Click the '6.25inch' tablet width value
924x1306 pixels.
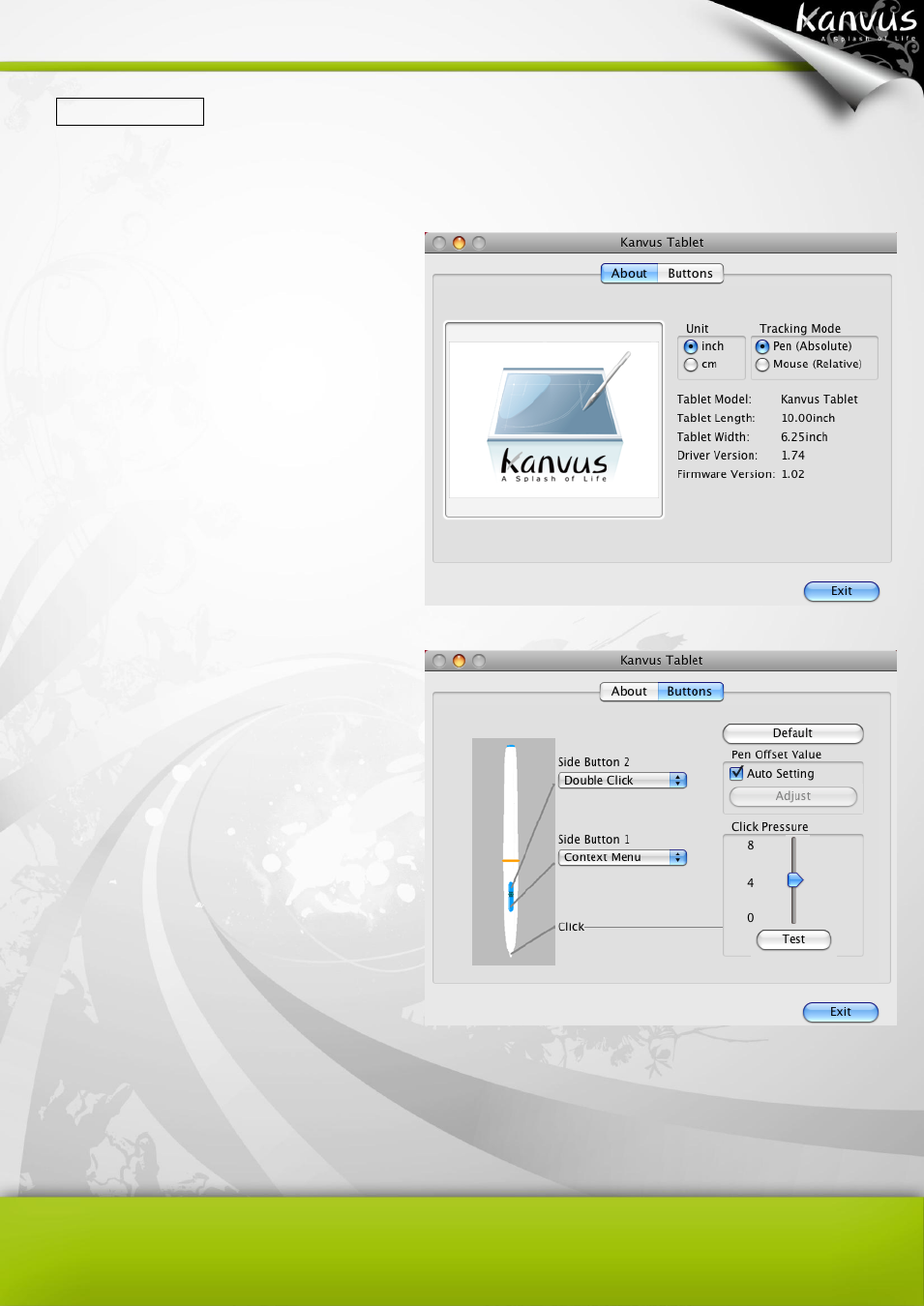pos(804,437)
